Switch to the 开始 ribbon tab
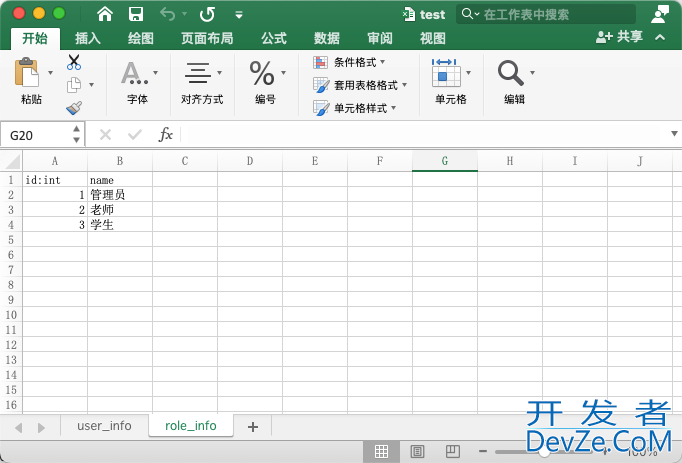The width and height of the screenshot is (682, 463). pyautogui.click(x=35, y=38)
